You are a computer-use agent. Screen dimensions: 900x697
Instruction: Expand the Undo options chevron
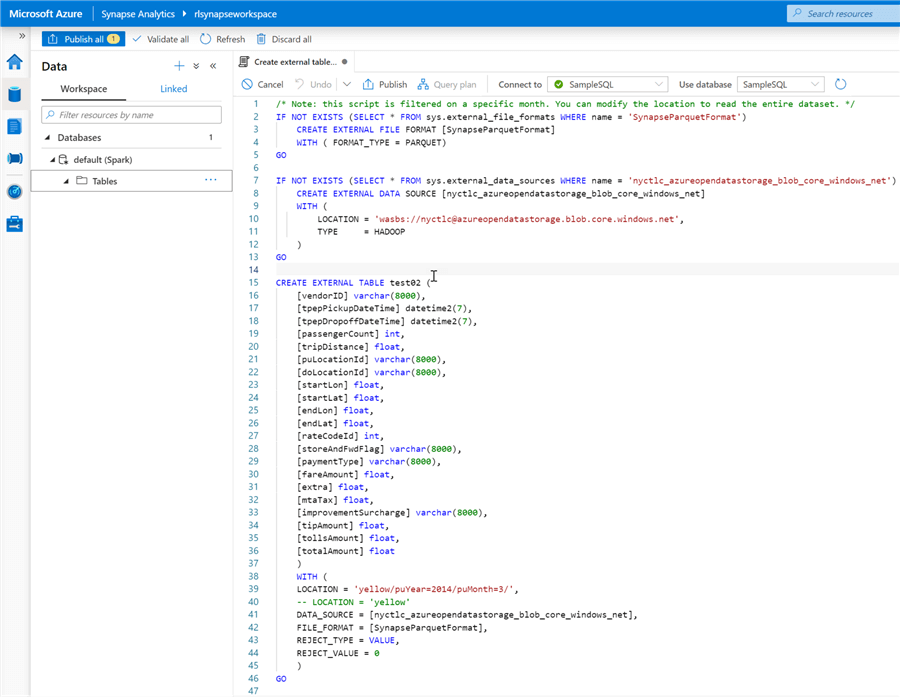tap(347, 85)
